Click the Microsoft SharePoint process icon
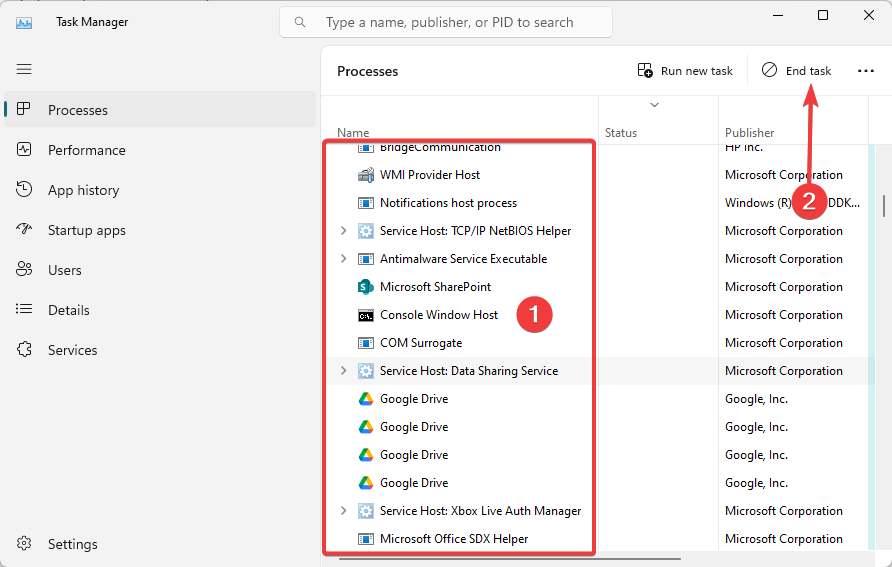The height and width of the screenshot is (567, 892). point(366,287)
